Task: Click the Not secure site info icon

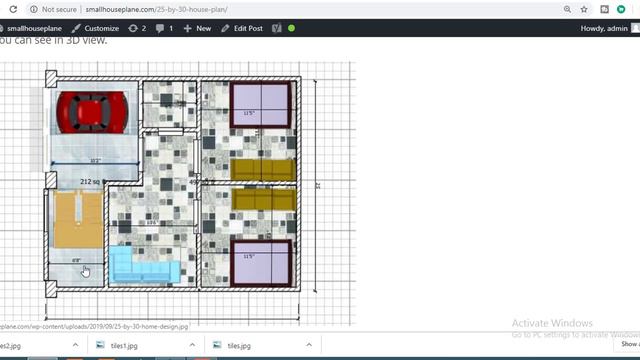Action: coord(33,9)
